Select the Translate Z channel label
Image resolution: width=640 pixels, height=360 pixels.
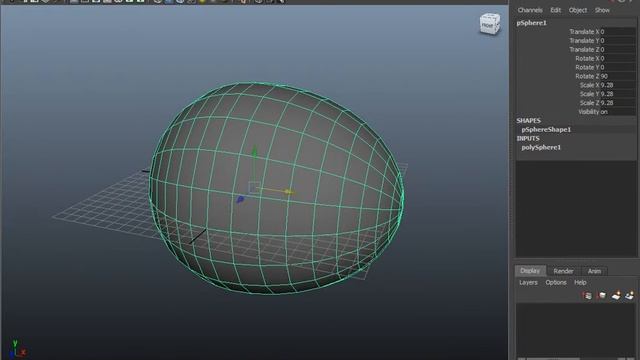click(x=584, y=50)
